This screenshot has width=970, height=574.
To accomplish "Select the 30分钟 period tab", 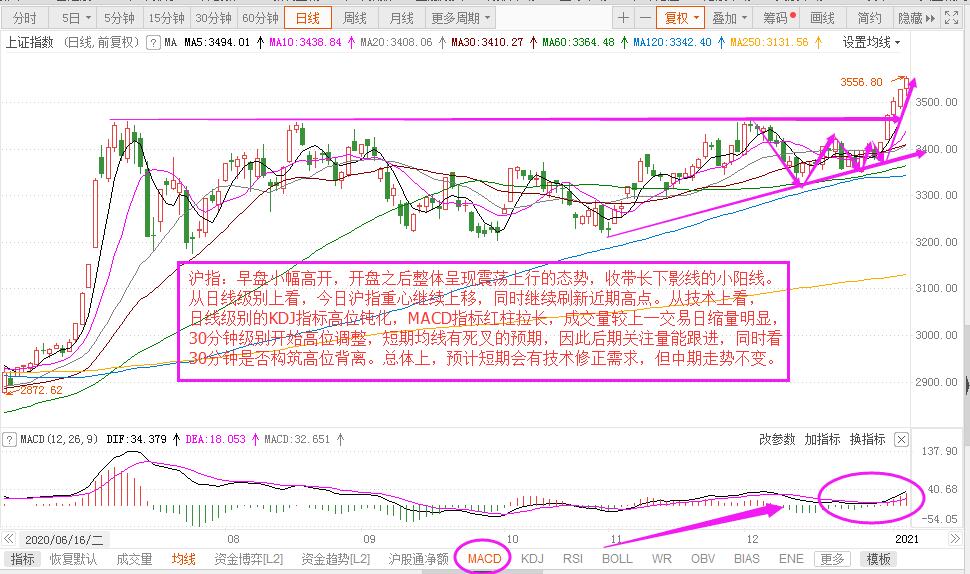I will click(213, 18).
